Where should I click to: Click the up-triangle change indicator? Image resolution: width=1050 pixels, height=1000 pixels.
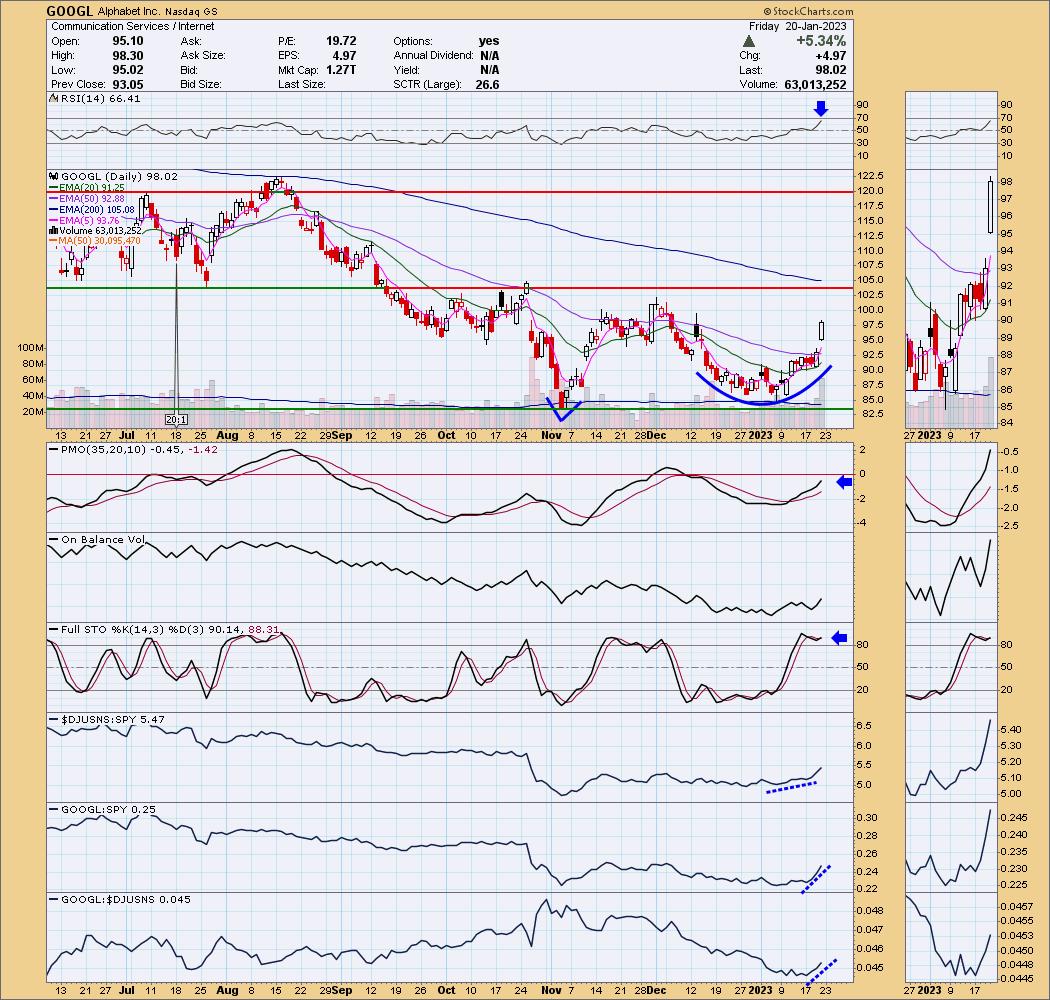point(749,42)
